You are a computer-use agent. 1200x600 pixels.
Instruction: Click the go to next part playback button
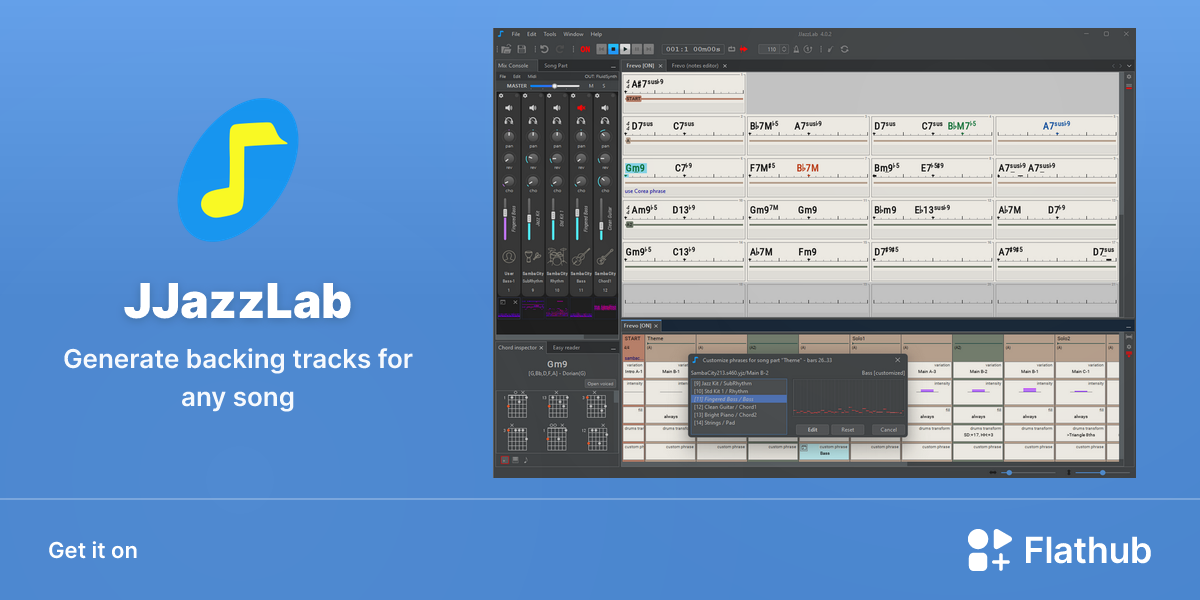coord(648,49)
